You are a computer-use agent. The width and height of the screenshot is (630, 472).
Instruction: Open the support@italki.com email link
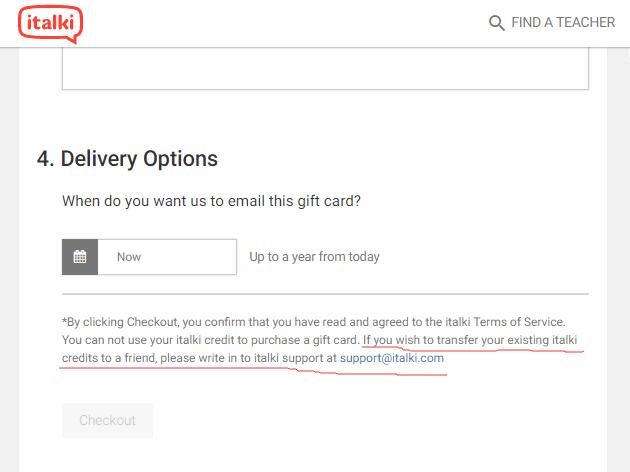coord(392,358)
